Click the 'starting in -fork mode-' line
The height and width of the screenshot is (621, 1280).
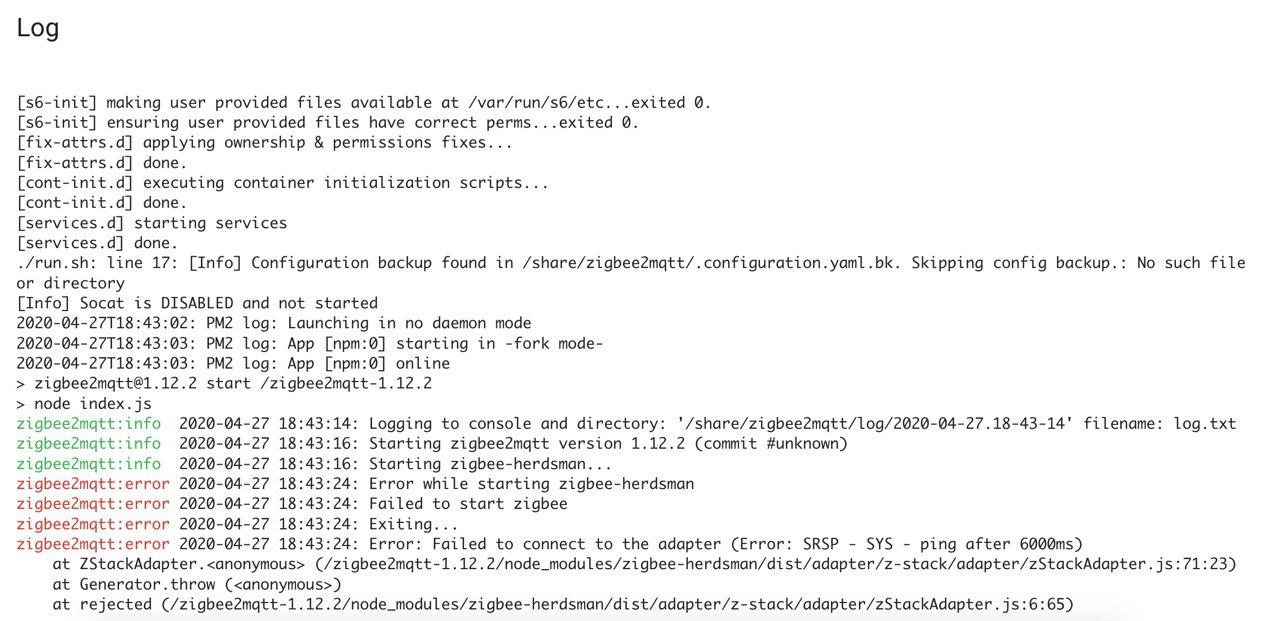[310, 343]
